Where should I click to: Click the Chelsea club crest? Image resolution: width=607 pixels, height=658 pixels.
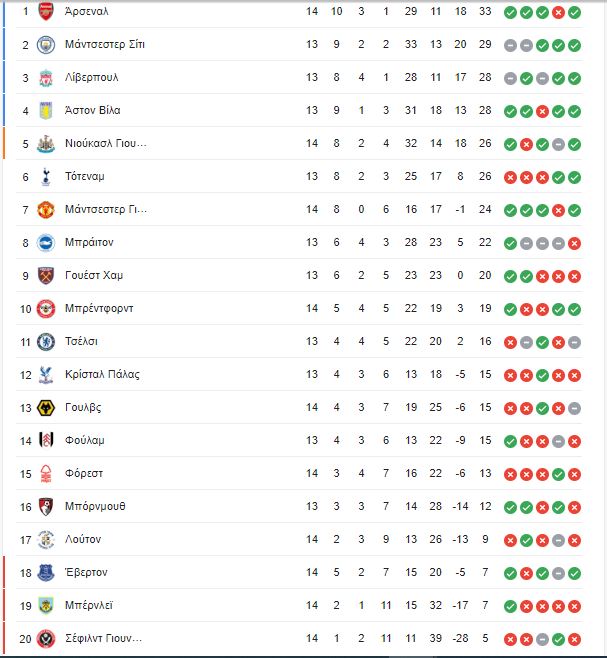(x=46, y=342)
